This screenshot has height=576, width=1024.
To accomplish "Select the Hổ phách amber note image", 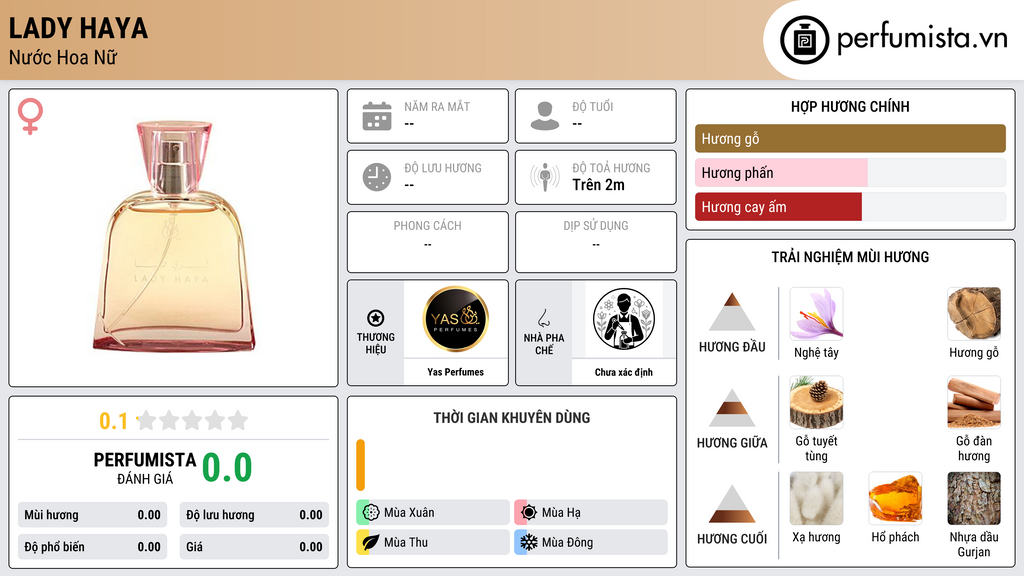I will [895, 499].
